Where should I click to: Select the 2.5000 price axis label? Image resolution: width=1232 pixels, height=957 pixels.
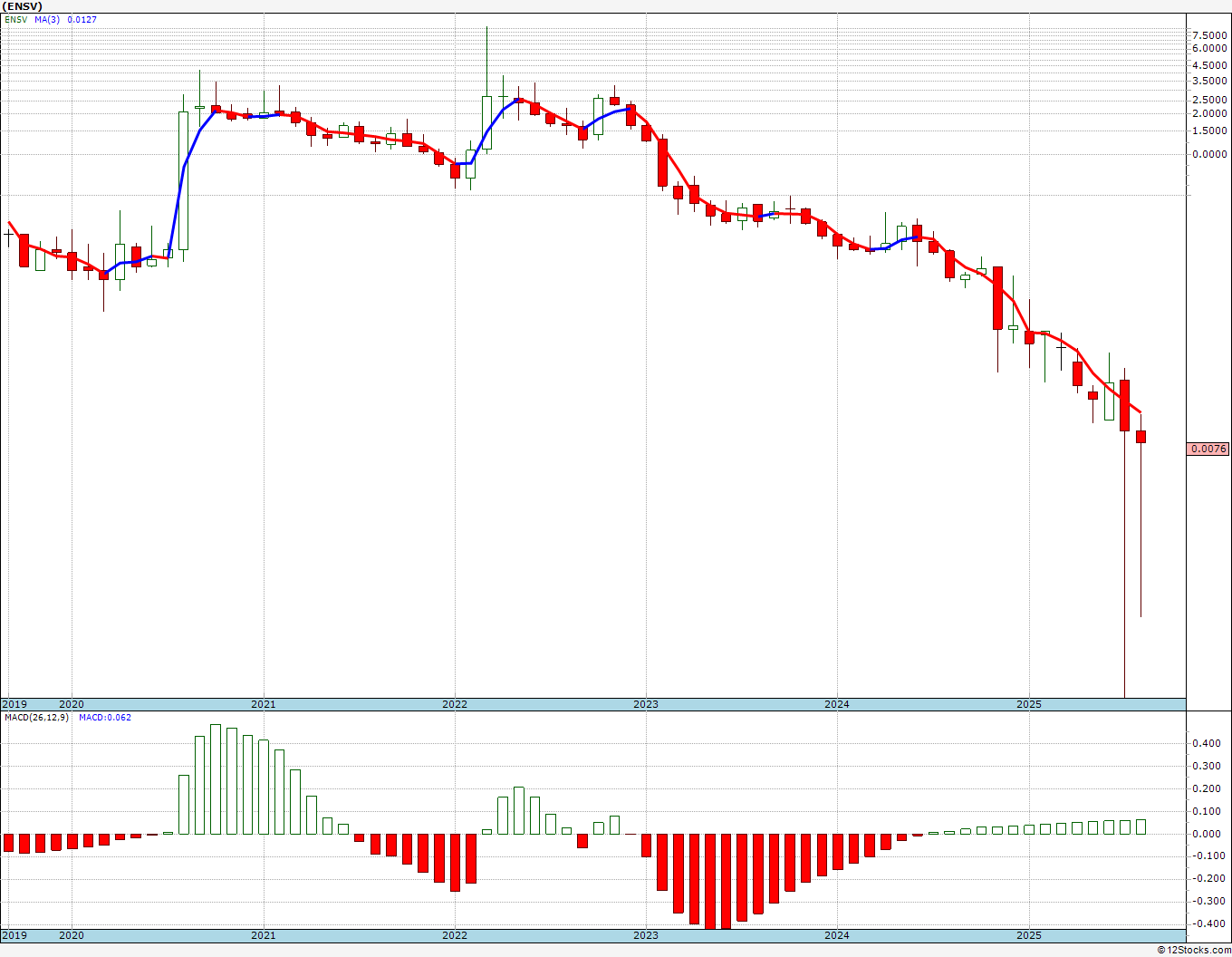[1209, 100]
